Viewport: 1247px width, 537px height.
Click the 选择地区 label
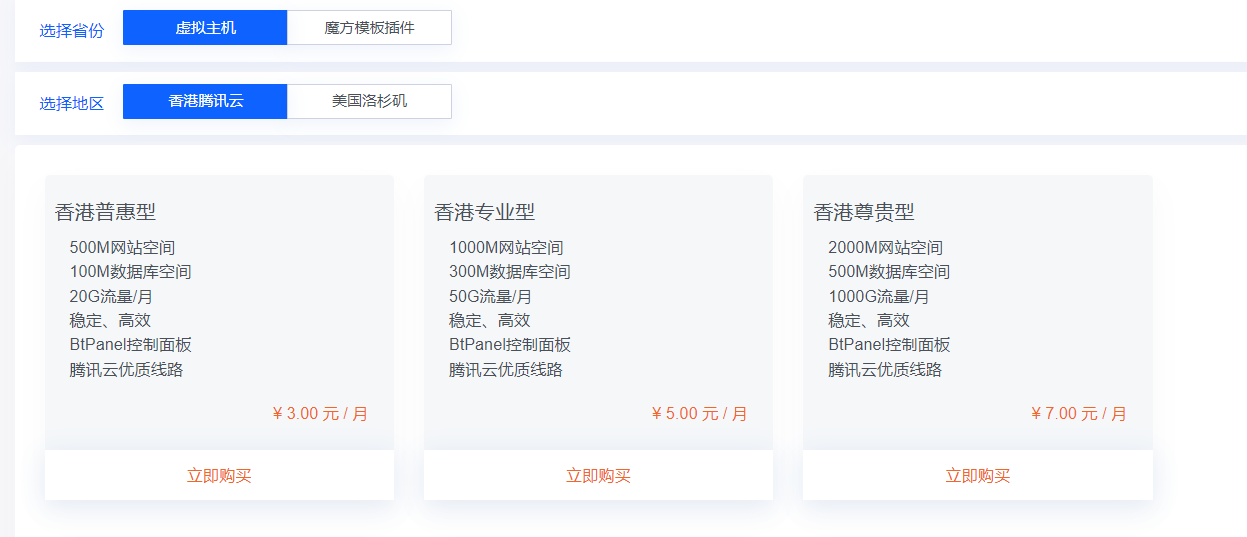pos(72,103)
